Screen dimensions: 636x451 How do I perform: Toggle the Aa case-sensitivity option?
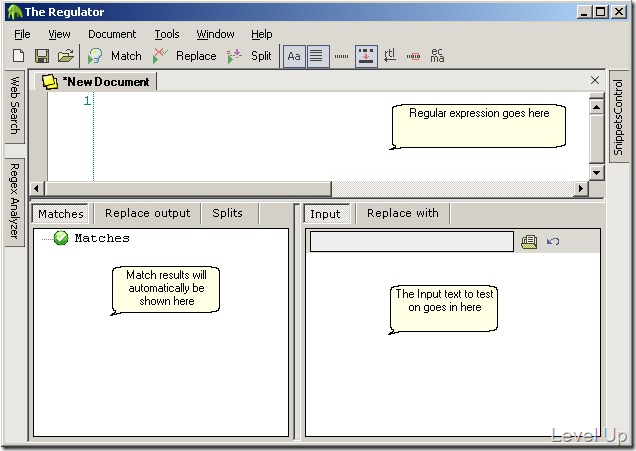tap(294, 56)
